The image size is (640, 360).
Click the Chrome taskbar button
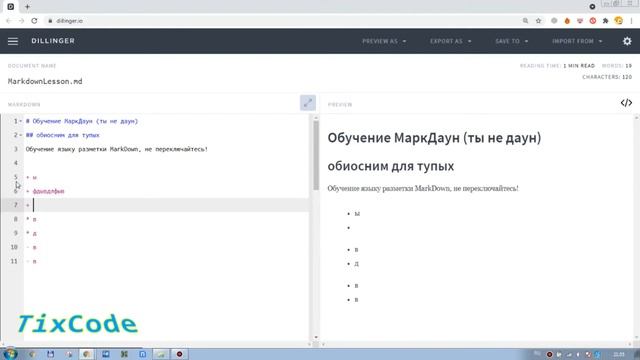pos(87,354)
